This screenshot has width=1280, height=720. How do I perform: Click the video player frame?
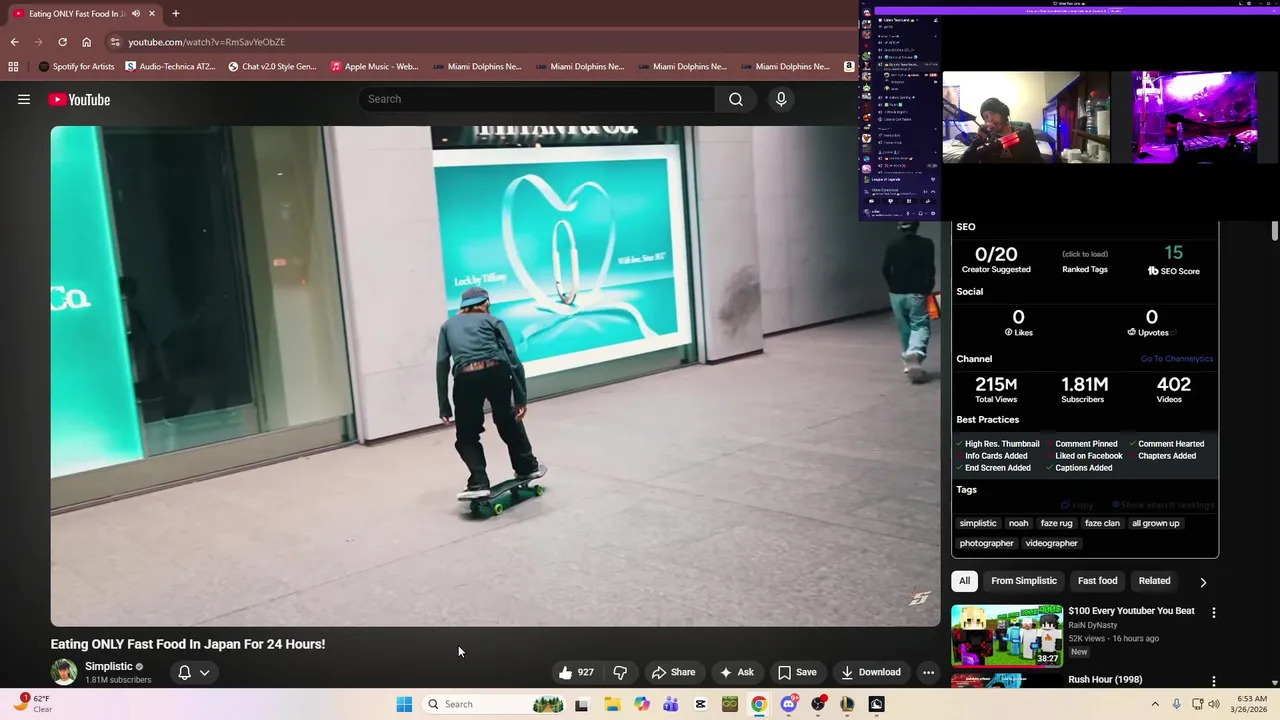click(495, 376)
